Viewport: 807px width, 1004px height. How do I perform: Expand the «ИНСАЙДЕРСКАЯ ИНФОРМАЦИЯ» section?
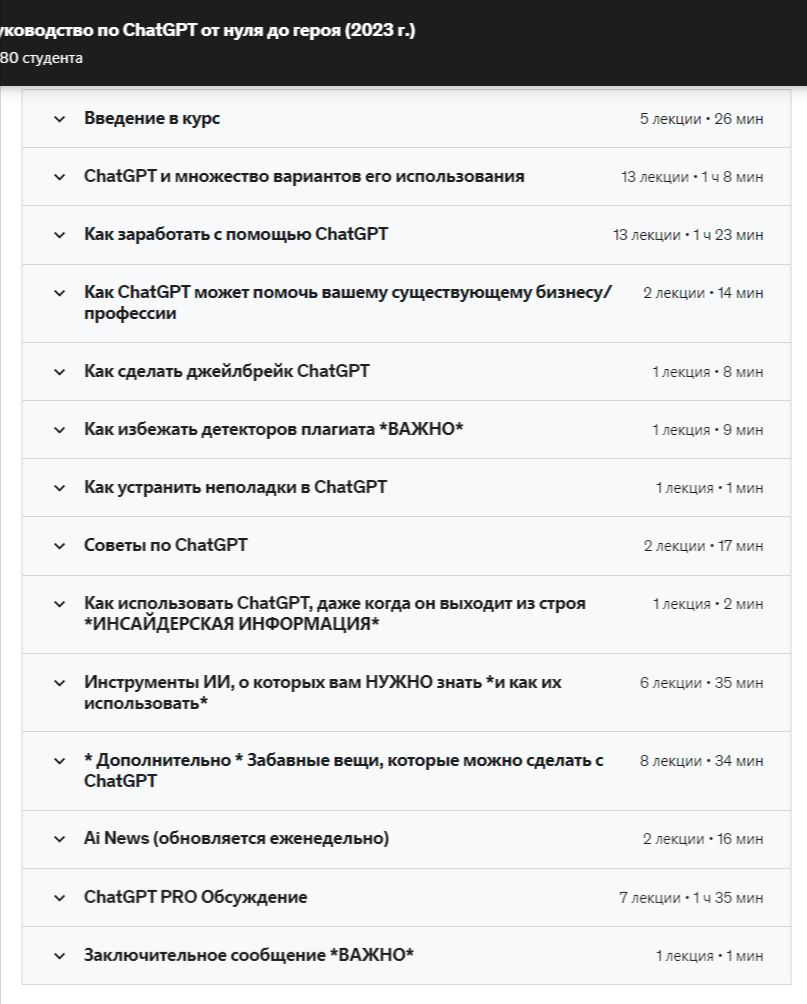pos(60,604)
